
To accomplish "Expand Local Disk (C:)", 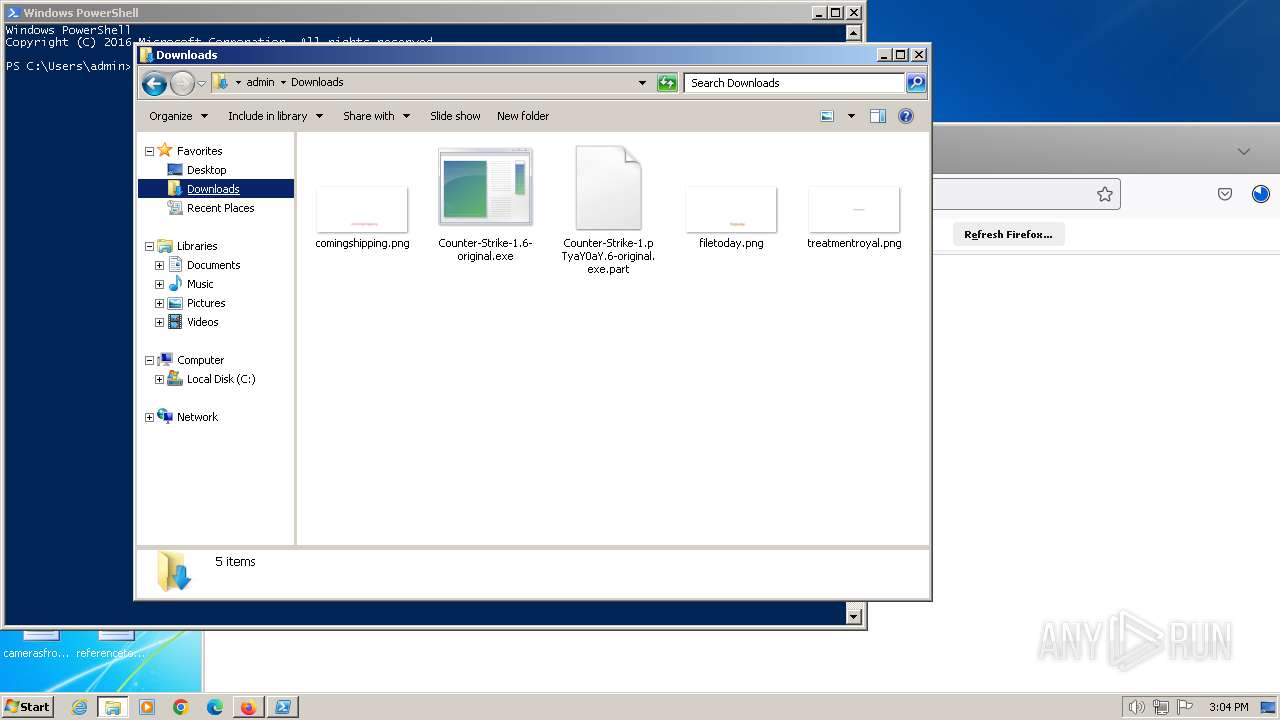I will pyautogui.click(x=159, y=379).
